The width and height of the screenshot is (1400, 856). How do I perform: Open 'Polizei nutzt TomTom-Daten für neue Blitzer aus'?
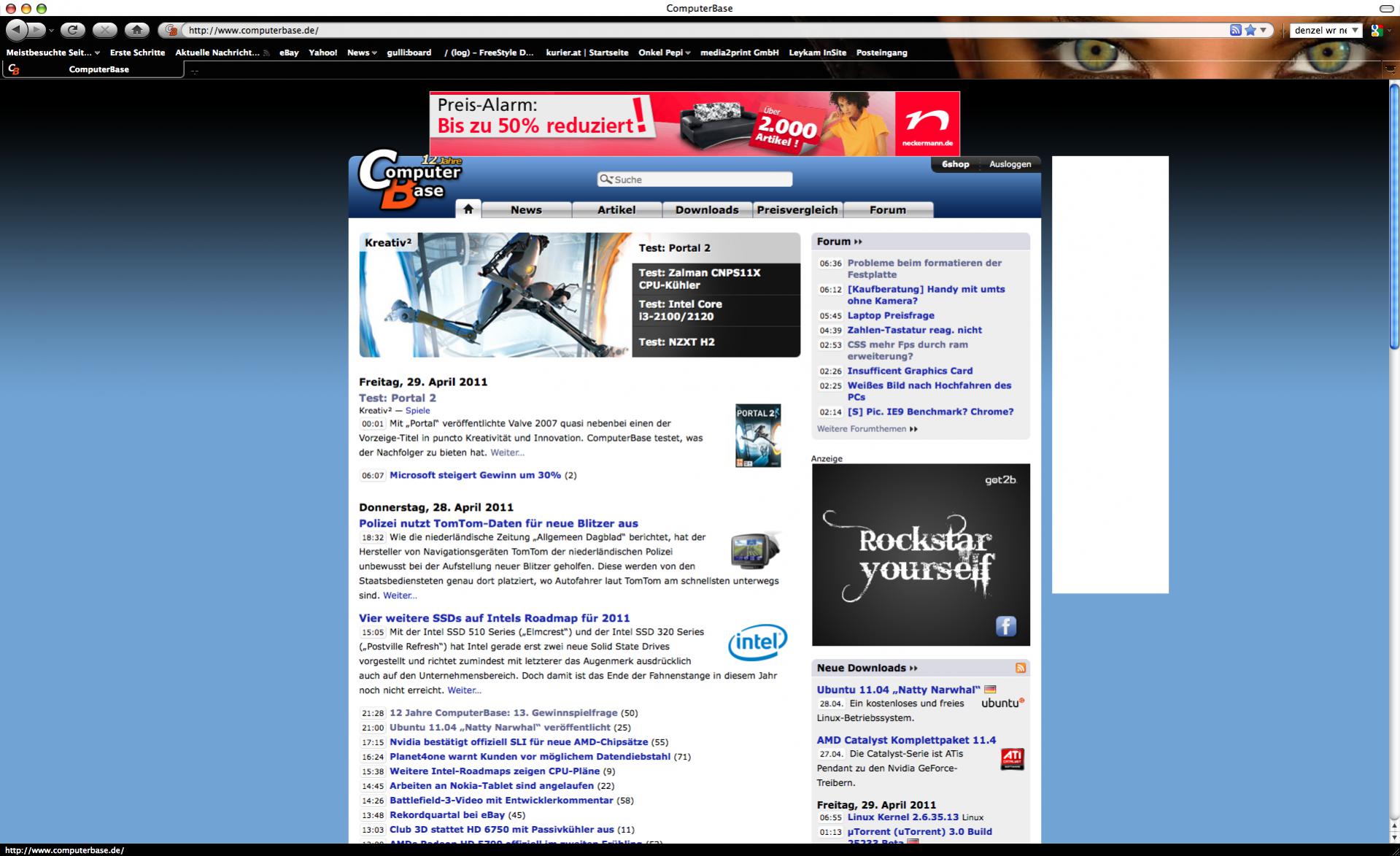pos(498,523)
